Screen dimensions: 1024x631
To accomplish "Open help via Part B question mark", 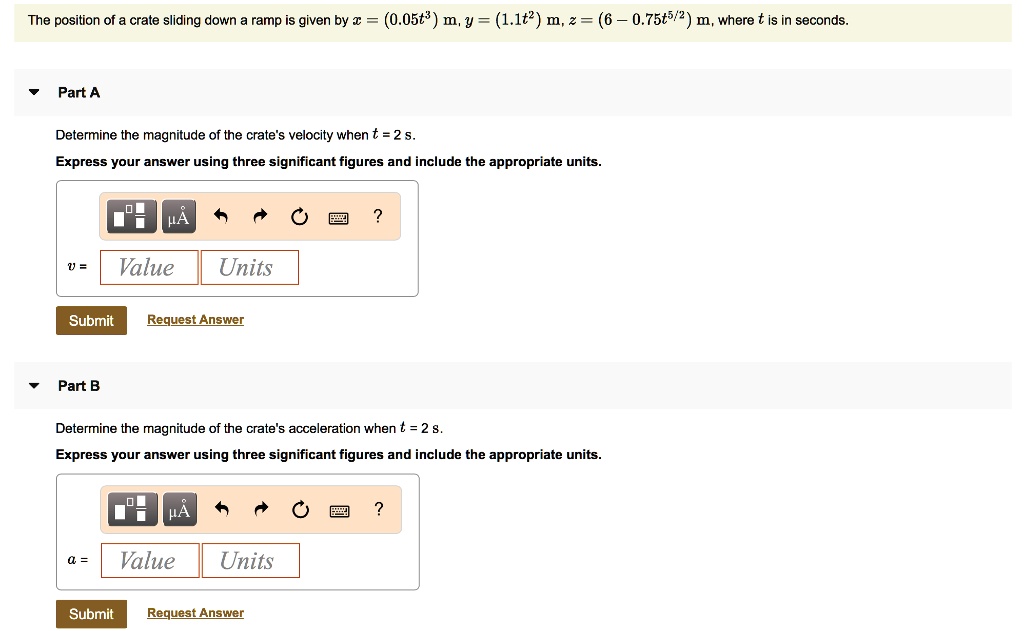I will pos(378,510).
